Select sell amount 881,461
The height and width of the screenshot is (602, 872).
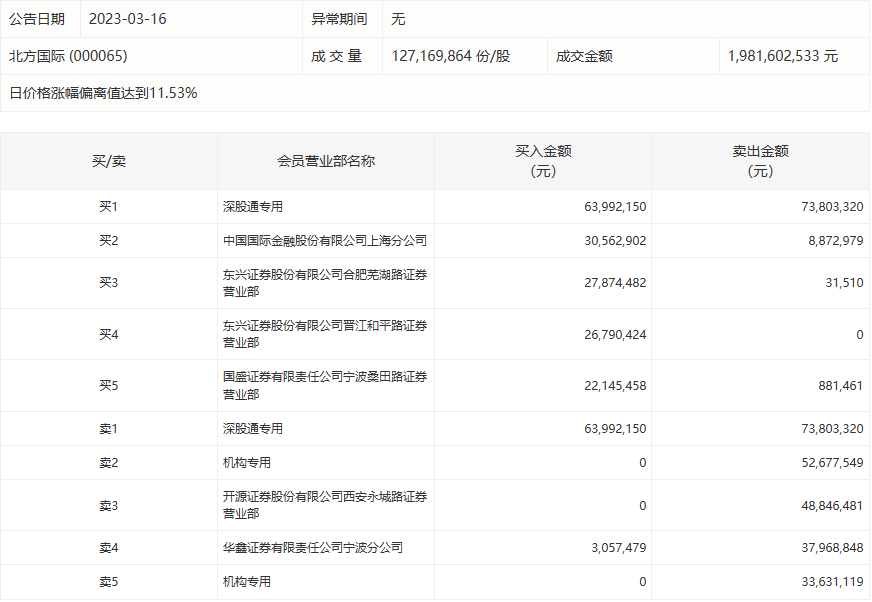tap(840, 386)
